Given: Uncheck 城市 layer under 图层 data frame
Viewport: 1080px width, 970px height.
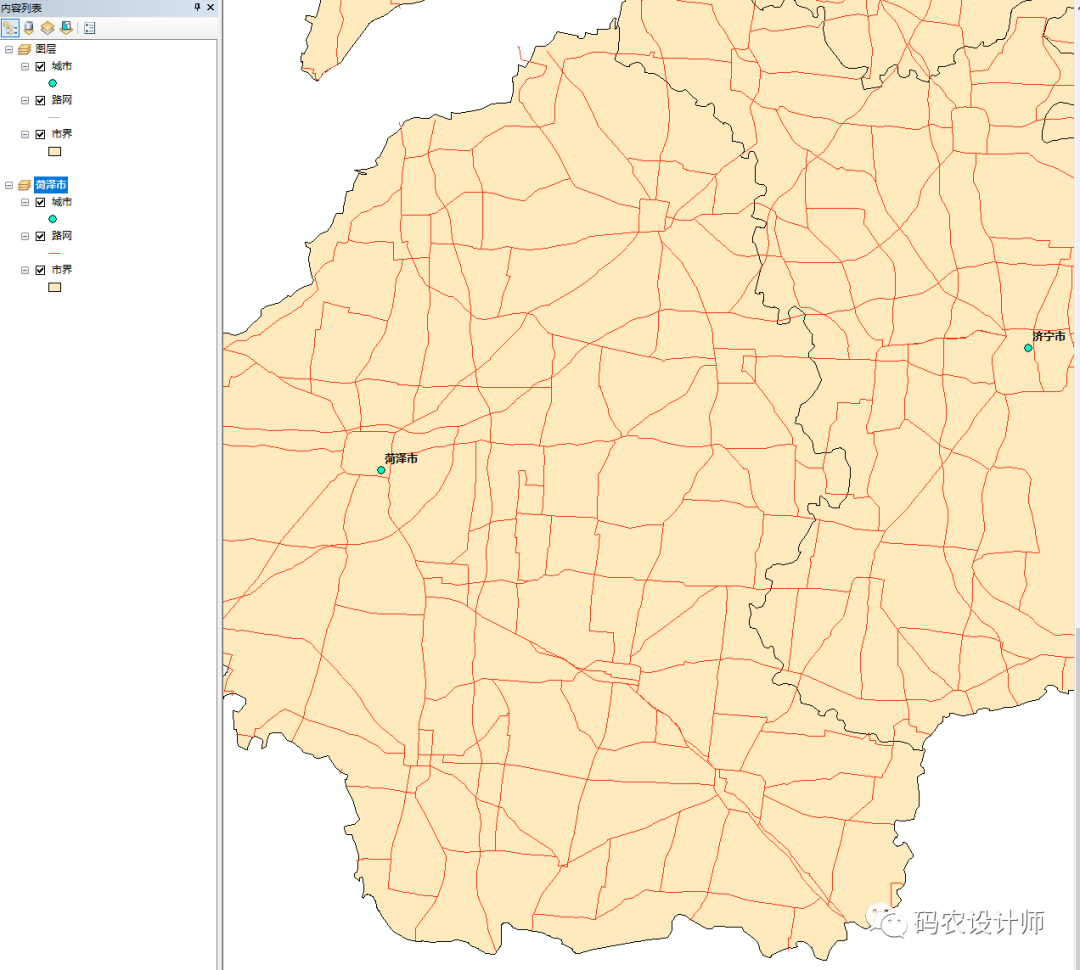Looking at the screenshot, I should pos(40,66).
